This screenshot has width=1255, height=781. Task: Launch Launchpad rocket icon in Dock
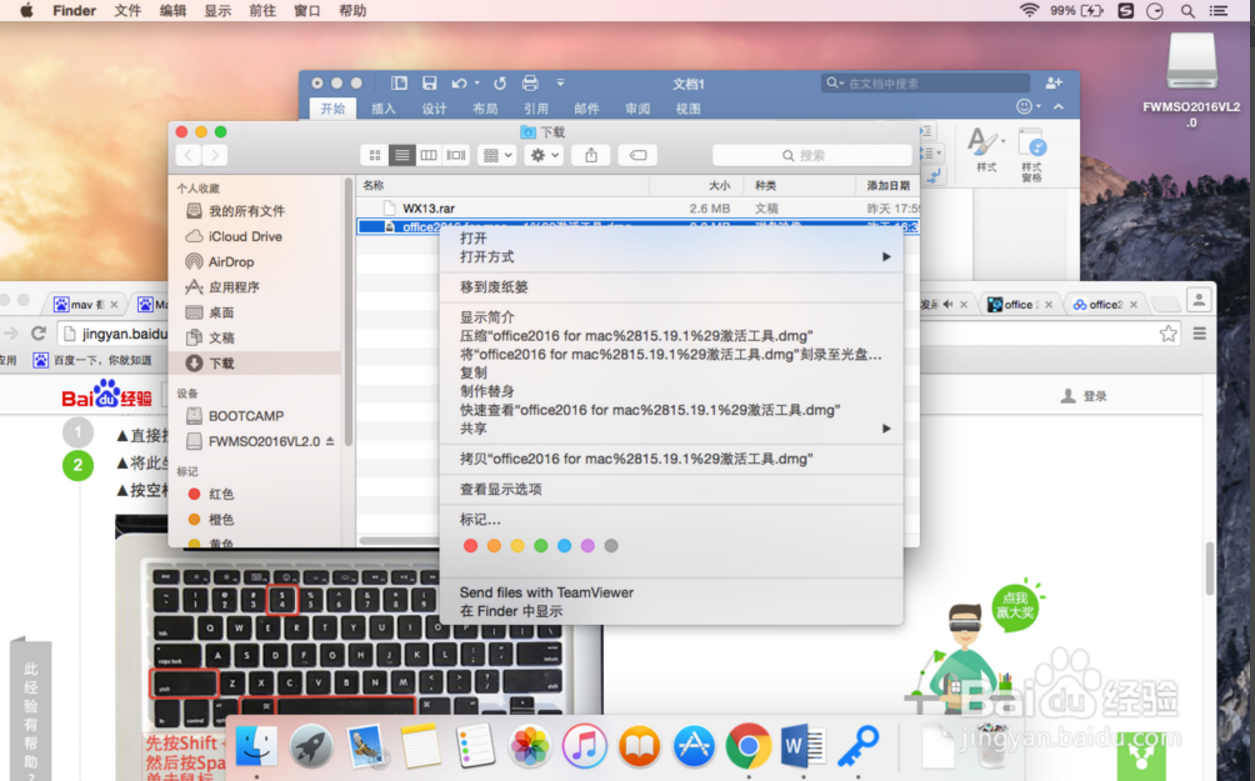311,746
